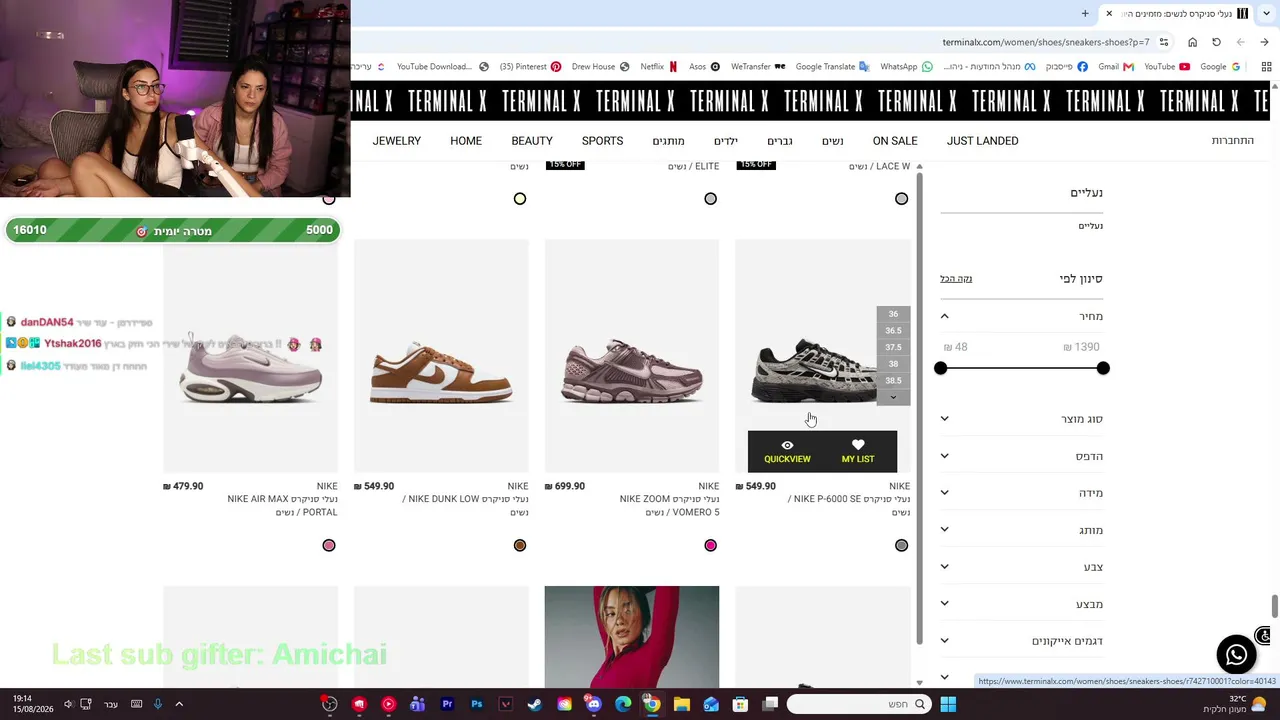Select the pink swatch under Nike Air Max Portal

(x=329, y=545)
